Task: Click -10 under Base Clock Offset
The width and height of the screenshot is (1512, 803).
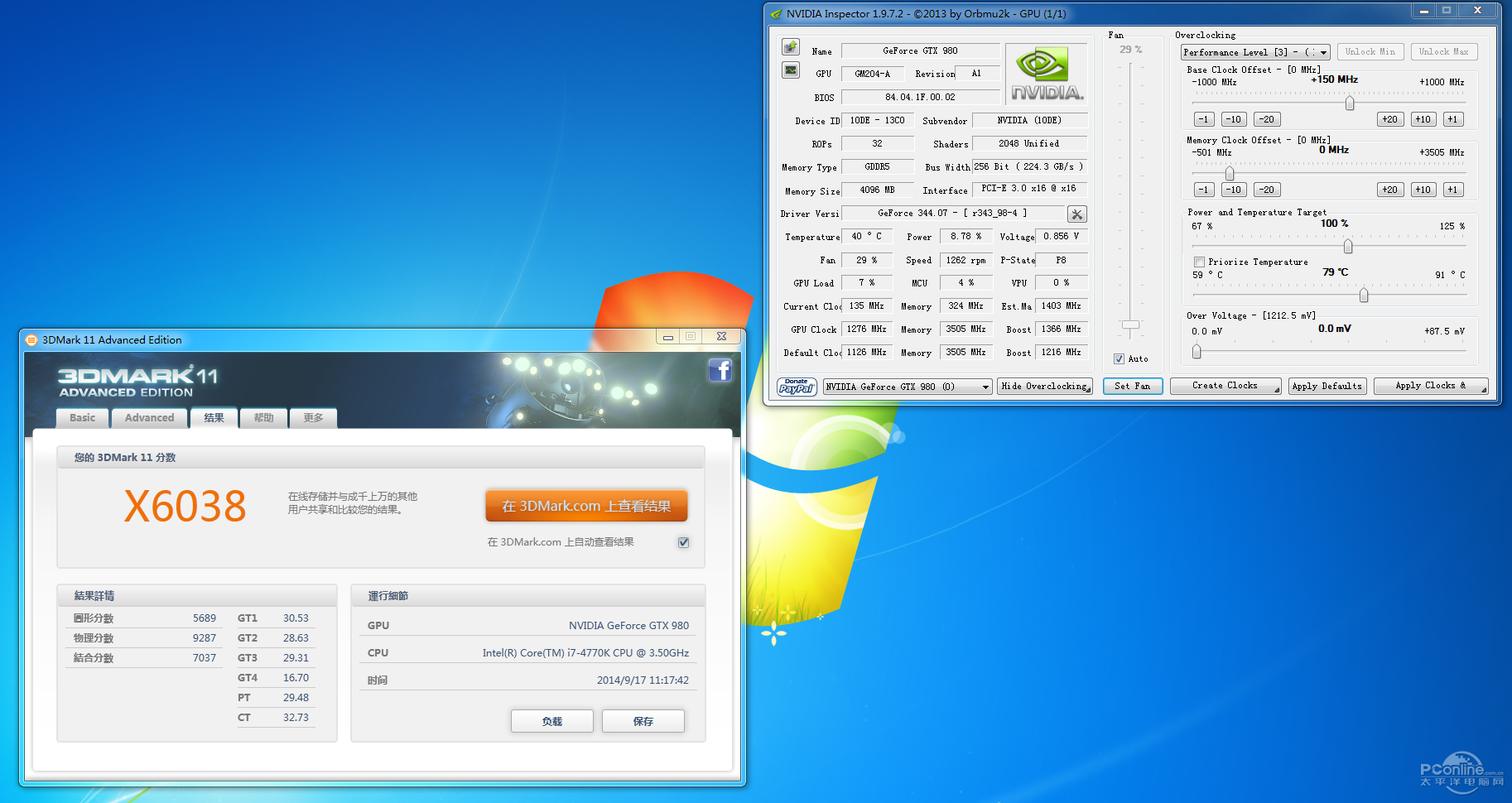Action: pyautogui.click(x=1234, y=119)
